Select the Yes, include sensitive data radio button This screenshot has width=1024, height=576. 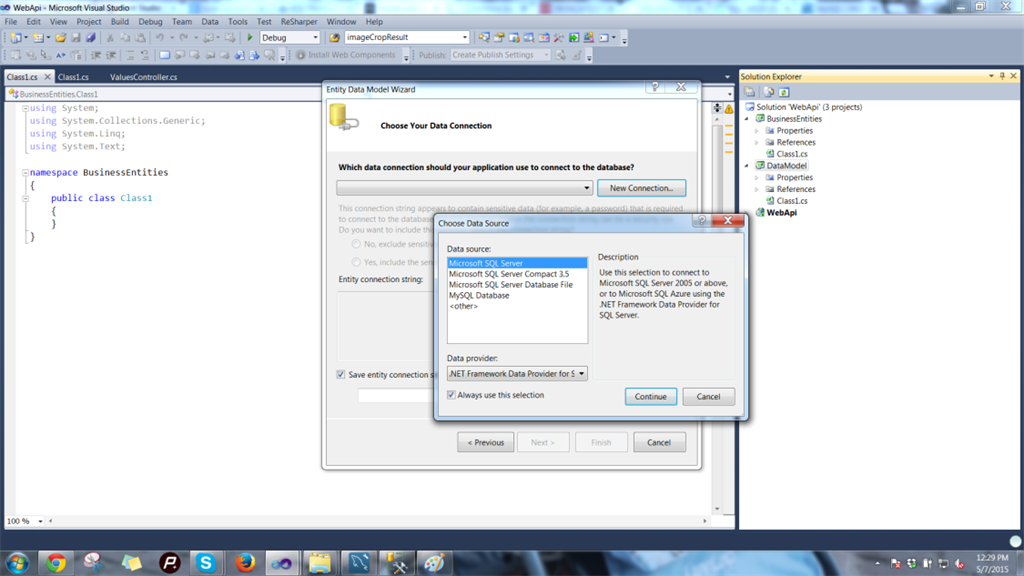coord(356,262)
